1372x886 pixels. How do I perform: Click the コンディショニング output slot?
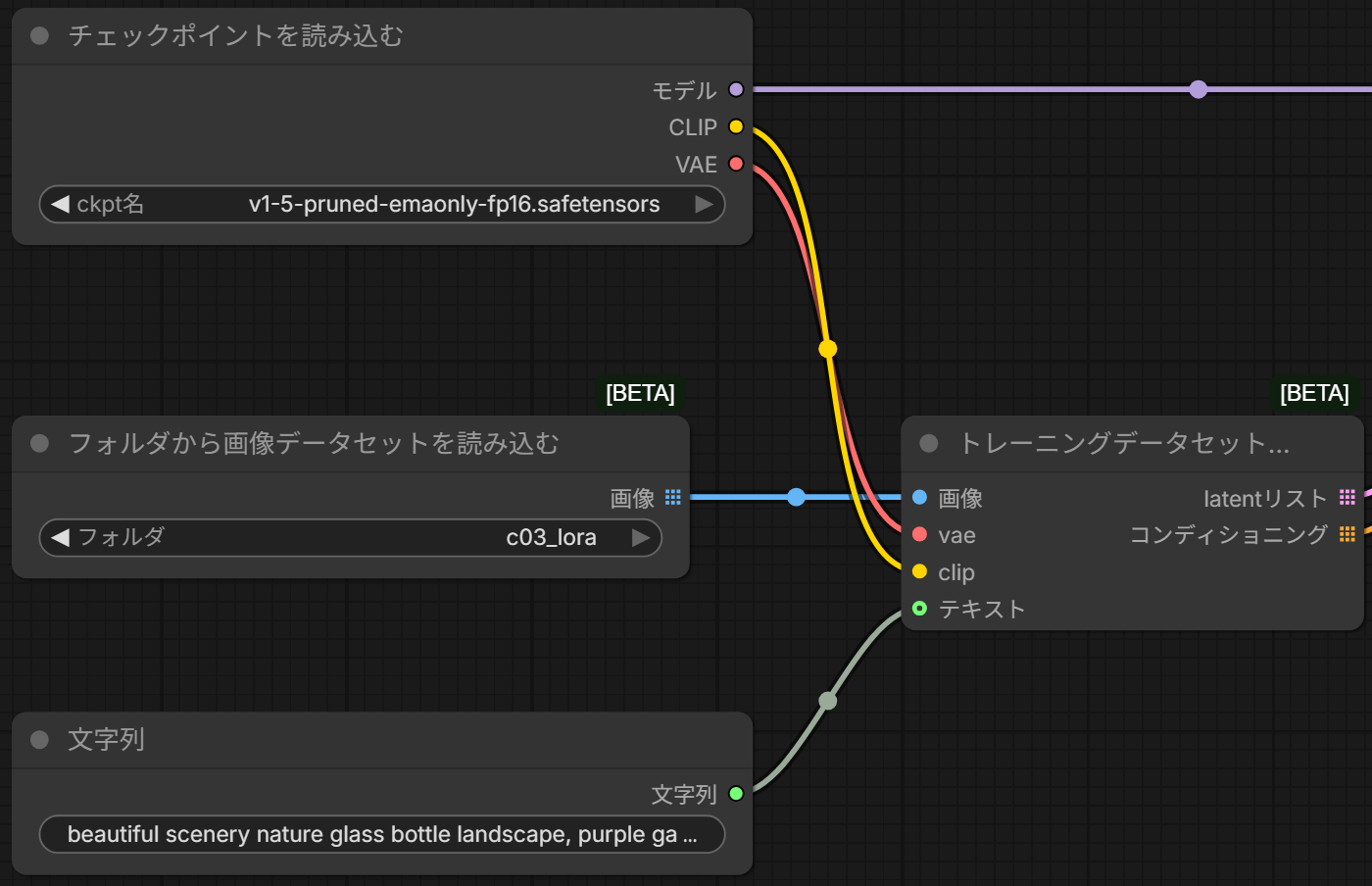coord(1347,535)
